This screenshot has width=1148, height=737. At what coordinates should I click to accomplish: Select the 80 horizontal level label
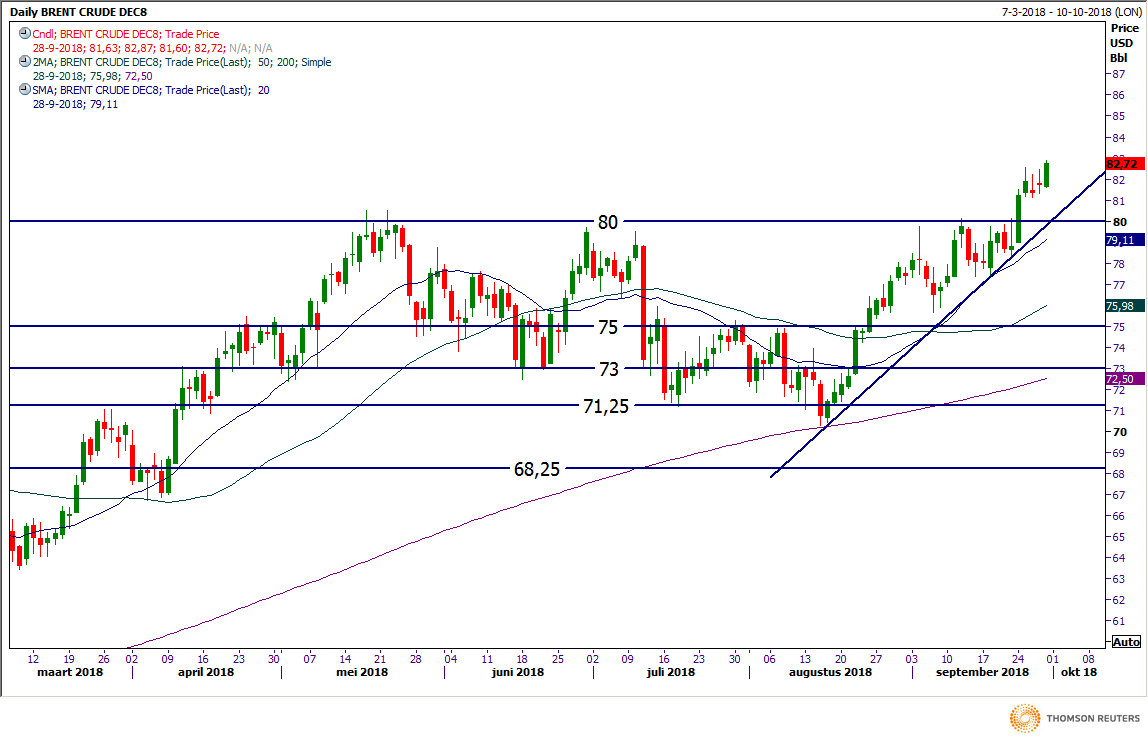(x=609, y=222)
